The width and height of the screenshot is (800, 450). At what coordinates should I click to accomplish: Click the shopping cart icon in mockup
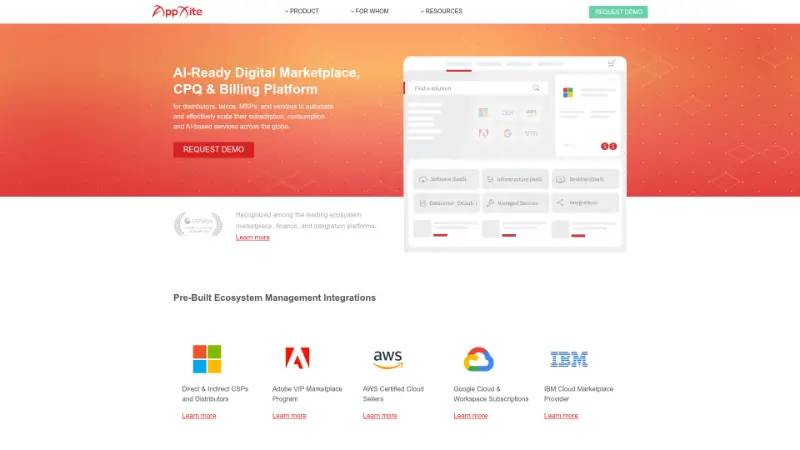tap(611, 63)
